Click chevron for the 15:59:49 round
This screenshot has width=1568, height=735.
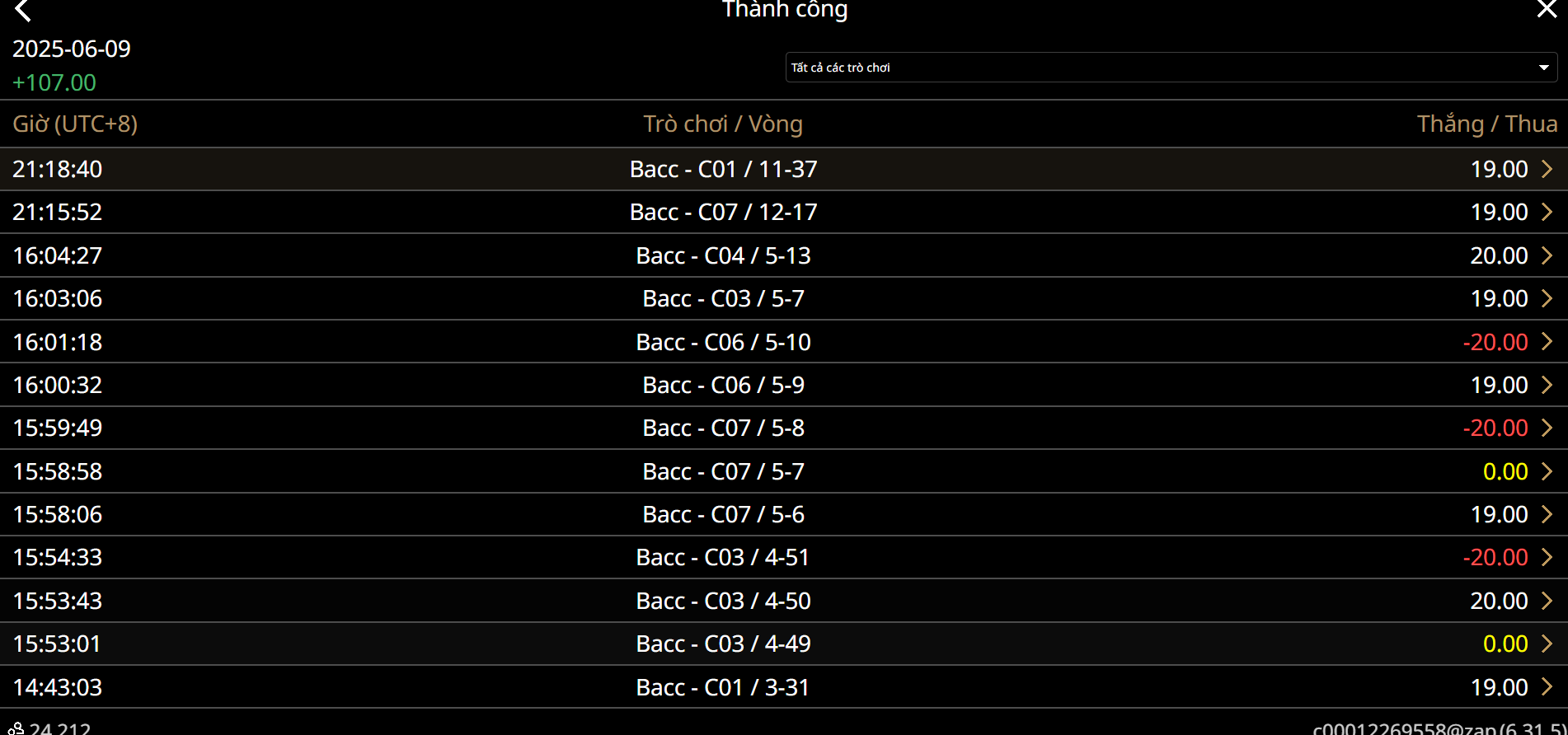tap(1547, 428)
